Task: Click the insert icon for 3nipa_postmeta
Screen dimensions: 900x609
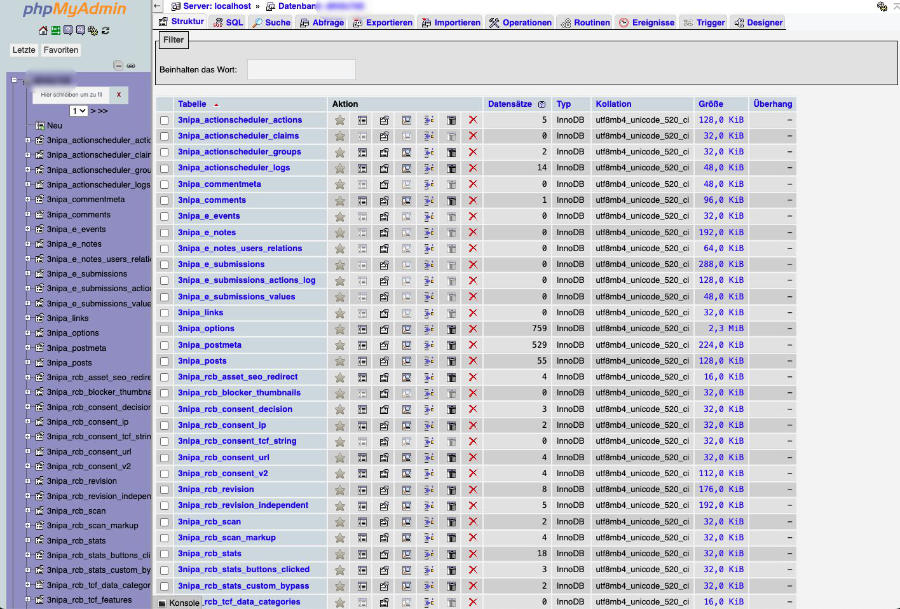Action: pyautogui.click(x=429, y=345)
